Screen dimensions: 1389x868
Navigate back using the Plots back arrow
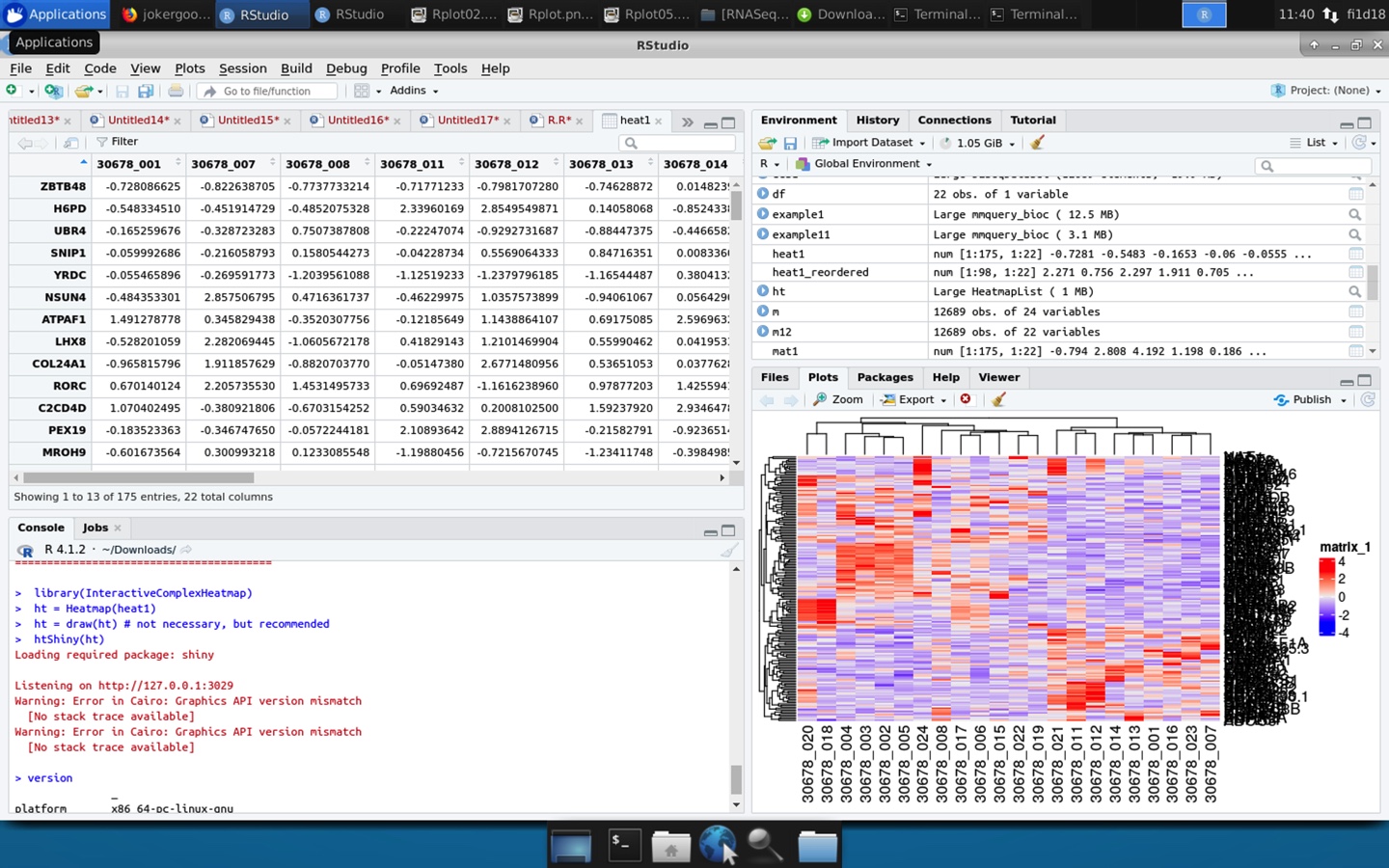[767, 398]
